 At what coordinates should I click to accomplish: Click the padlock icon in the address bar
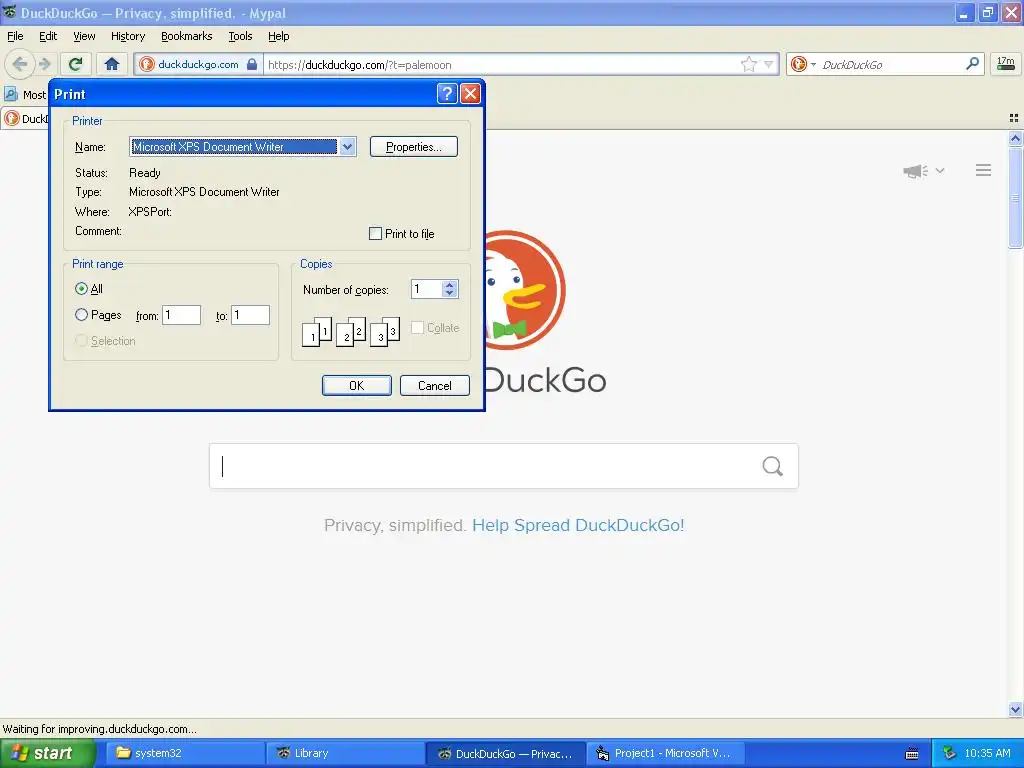tap(252, 64)
